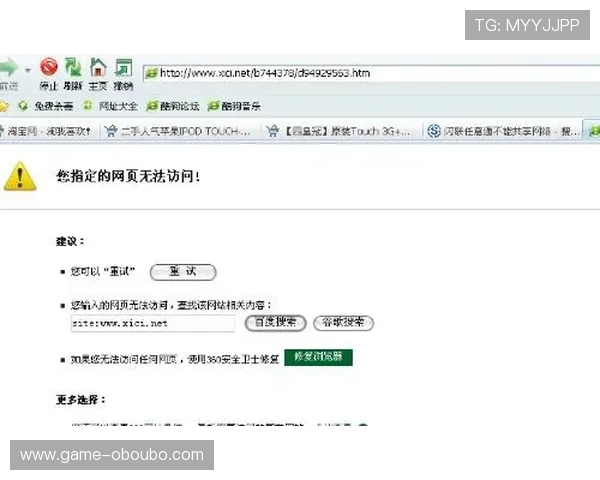Open the history dropdown next to forward arrow
This screenshot has width=600, height=480.
point(28,70)
